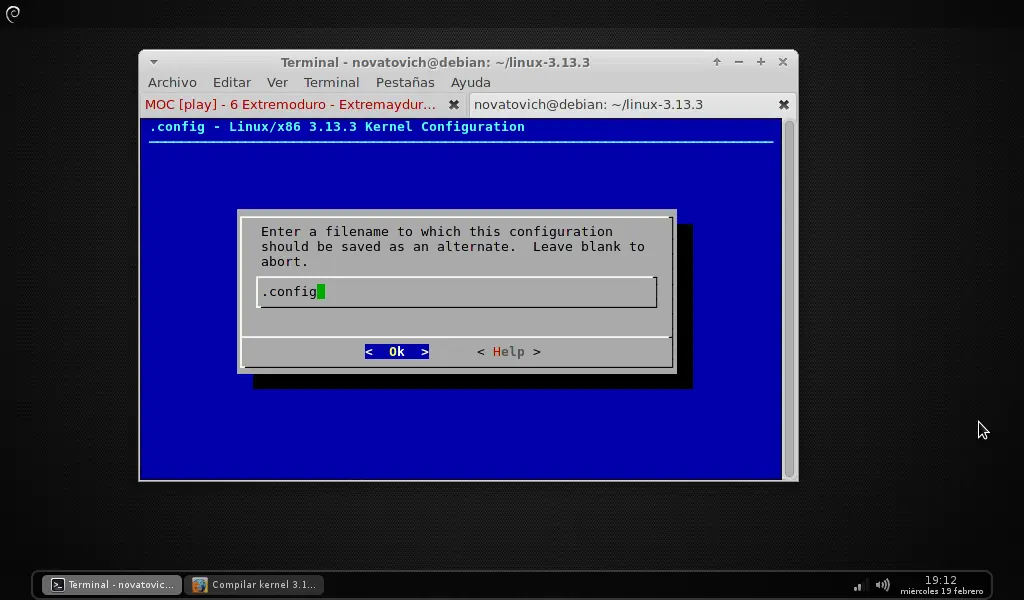Viewport: 1024px width, 600px height.
Task: Open the volume speaker tray icon
Action: [882, 585]
